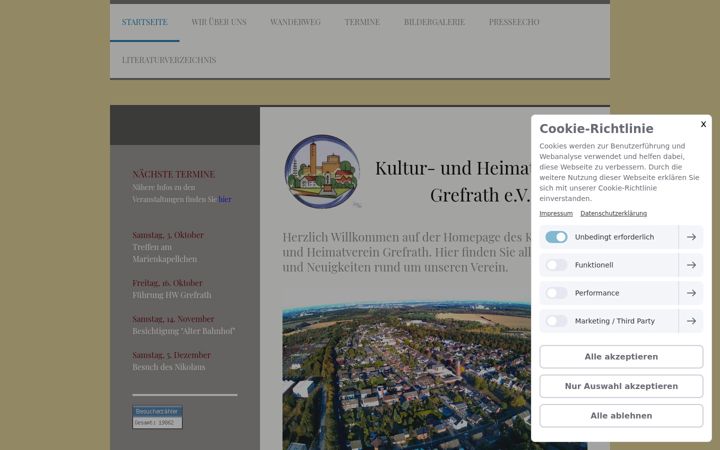The height and width of the screenshot is (450, 720).
Task: Select the text 'Samstag, 14. November'
Action: (173, 319)
